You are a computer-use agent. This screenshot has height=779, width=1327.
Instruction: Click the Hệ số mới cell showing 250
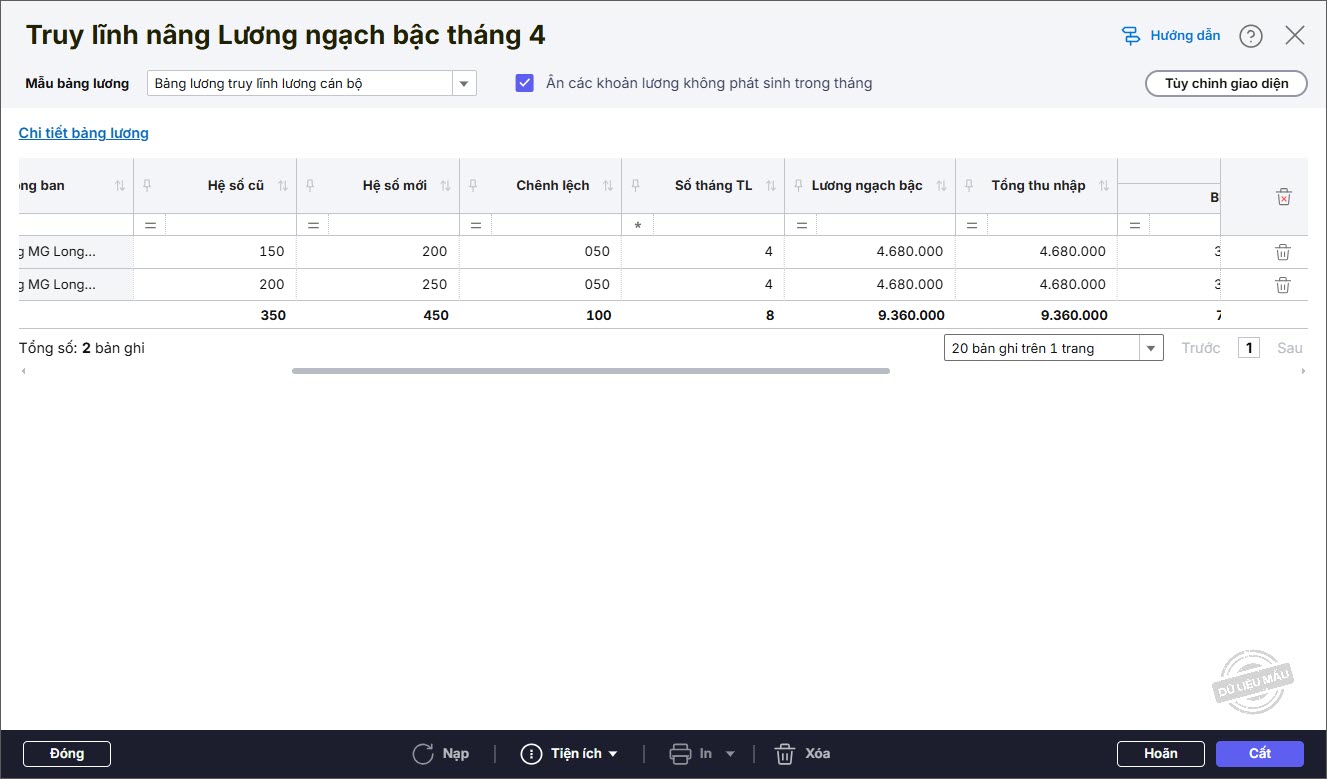tap(378, 285)
